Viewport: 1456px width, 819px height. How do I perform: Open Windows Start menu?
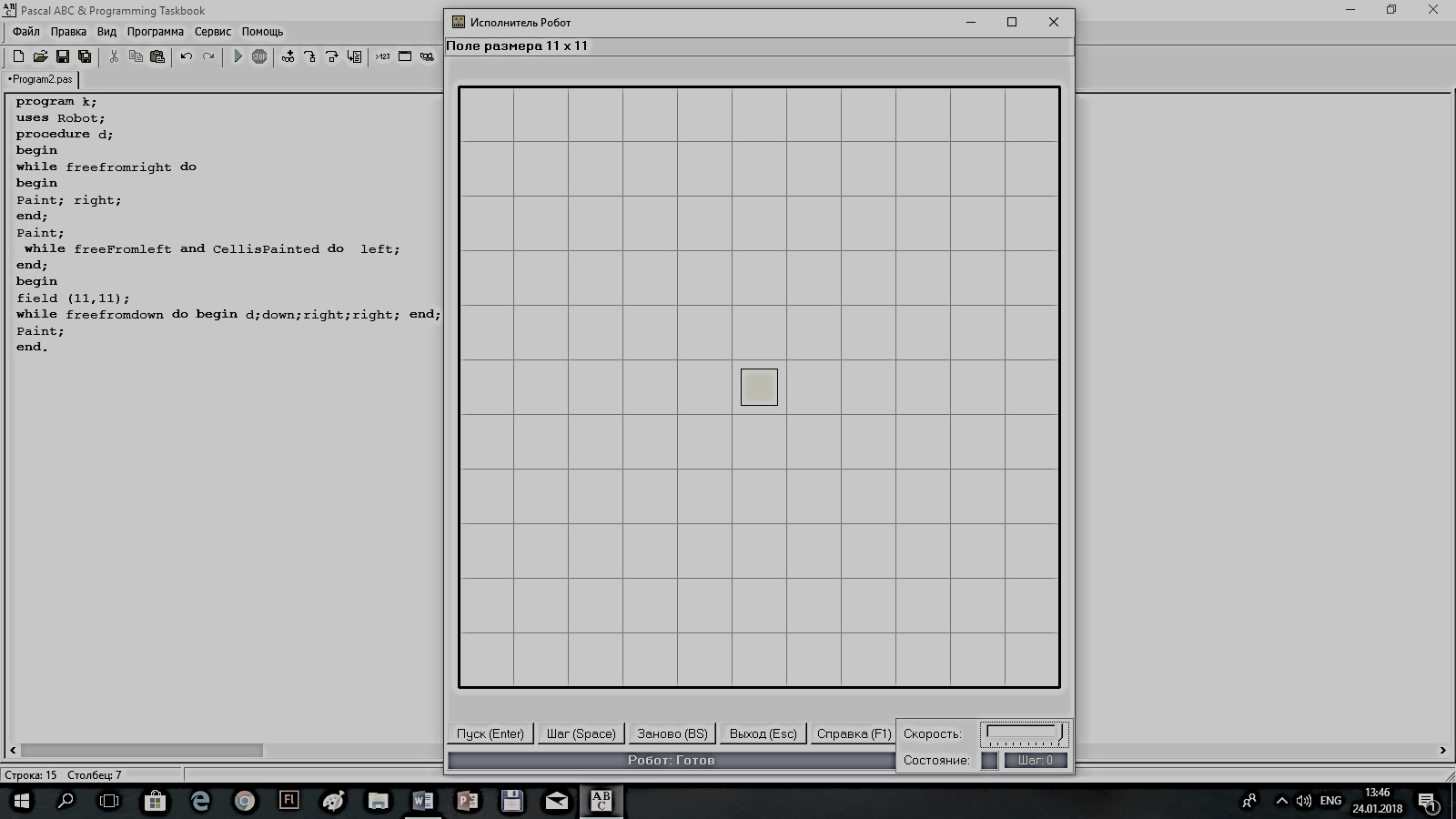pos(21,801)
